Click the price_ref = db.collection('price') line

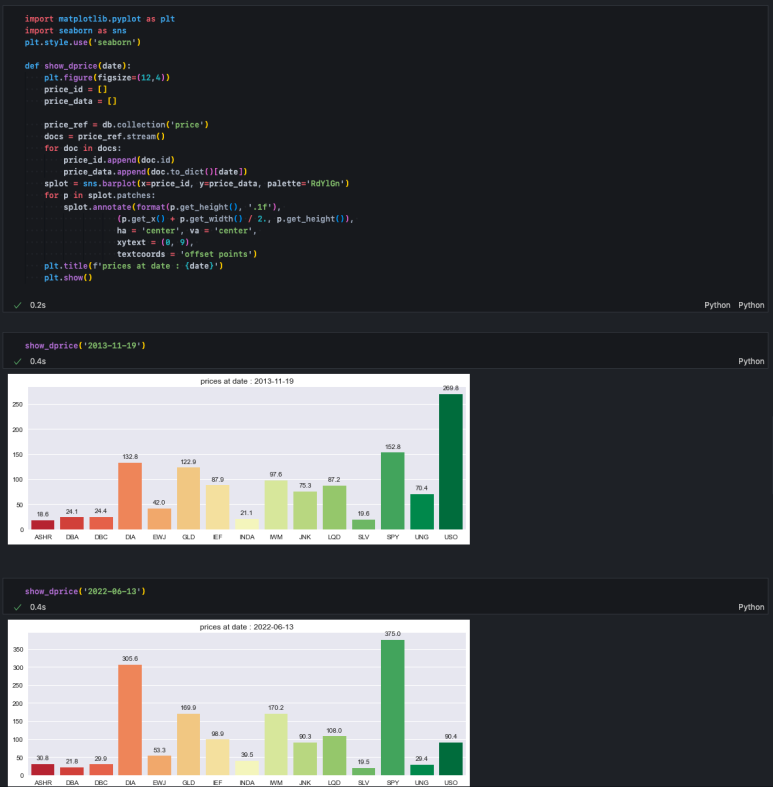(x=126, y=125)
